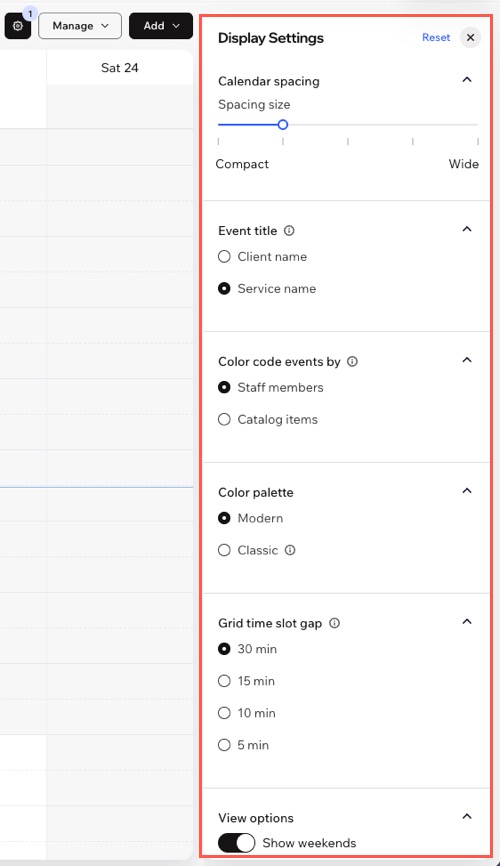Click the Display Settings heading
500x866 pixels.
271,38
